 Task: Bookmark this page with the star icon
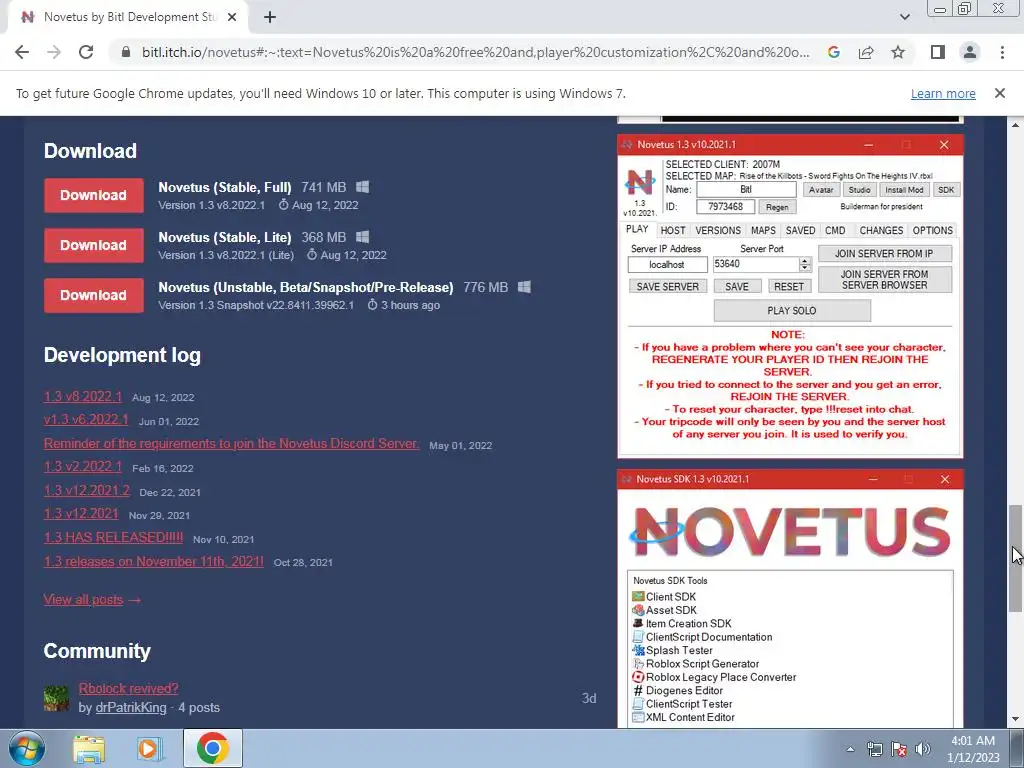point(898,52)
